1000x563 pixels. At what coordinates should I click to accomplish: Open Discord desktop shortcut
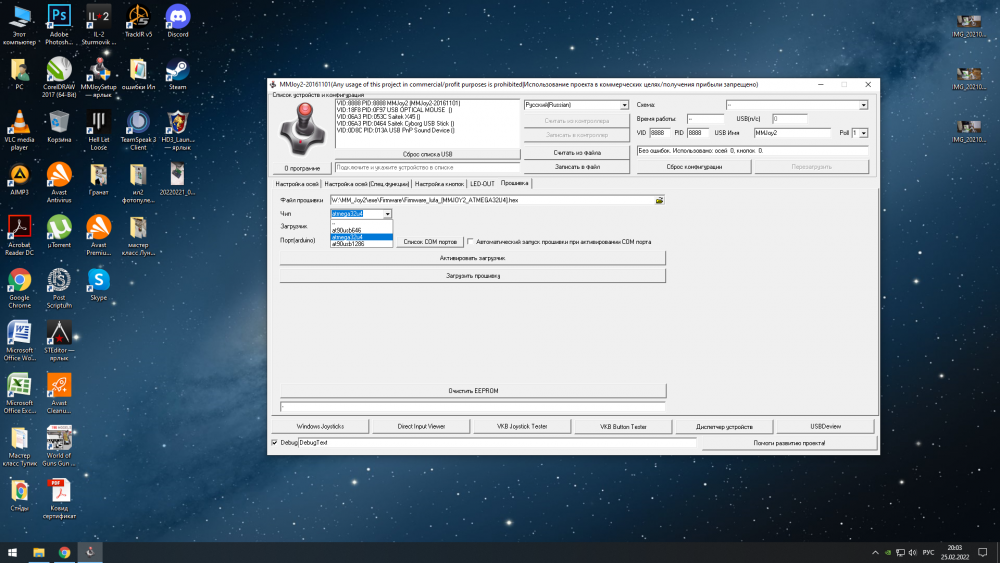click(177, 18)
